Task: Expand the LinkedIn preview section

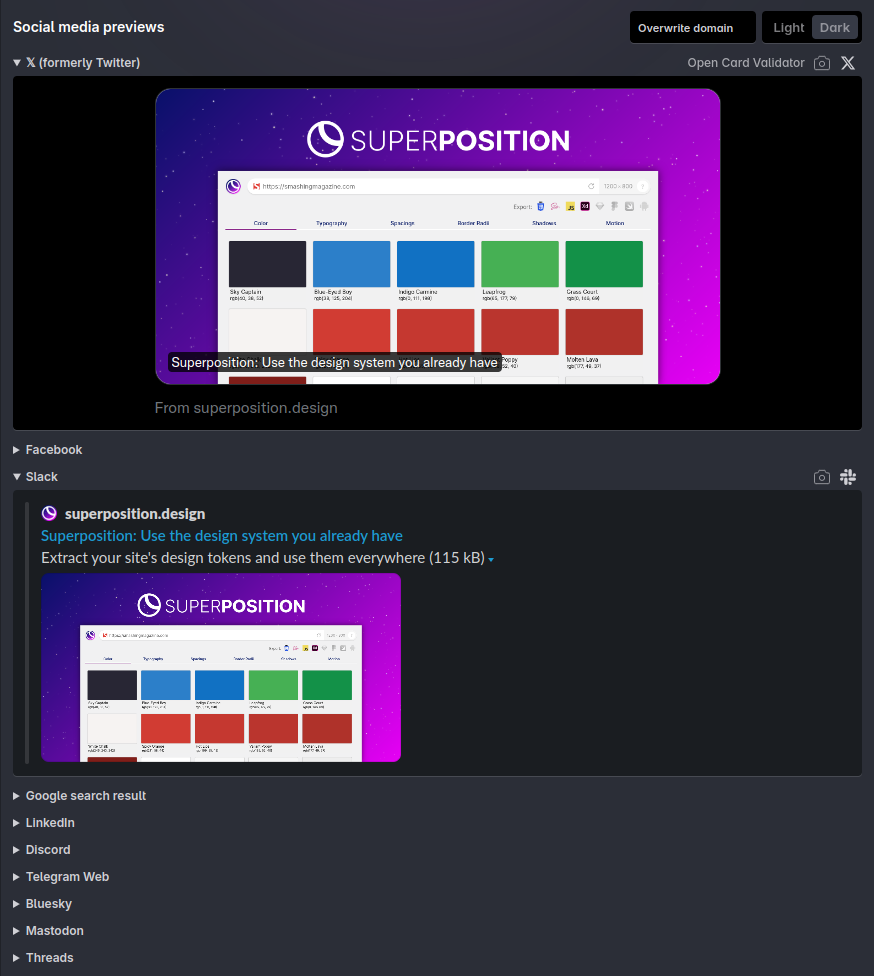Action: click(x=44, y=823)
